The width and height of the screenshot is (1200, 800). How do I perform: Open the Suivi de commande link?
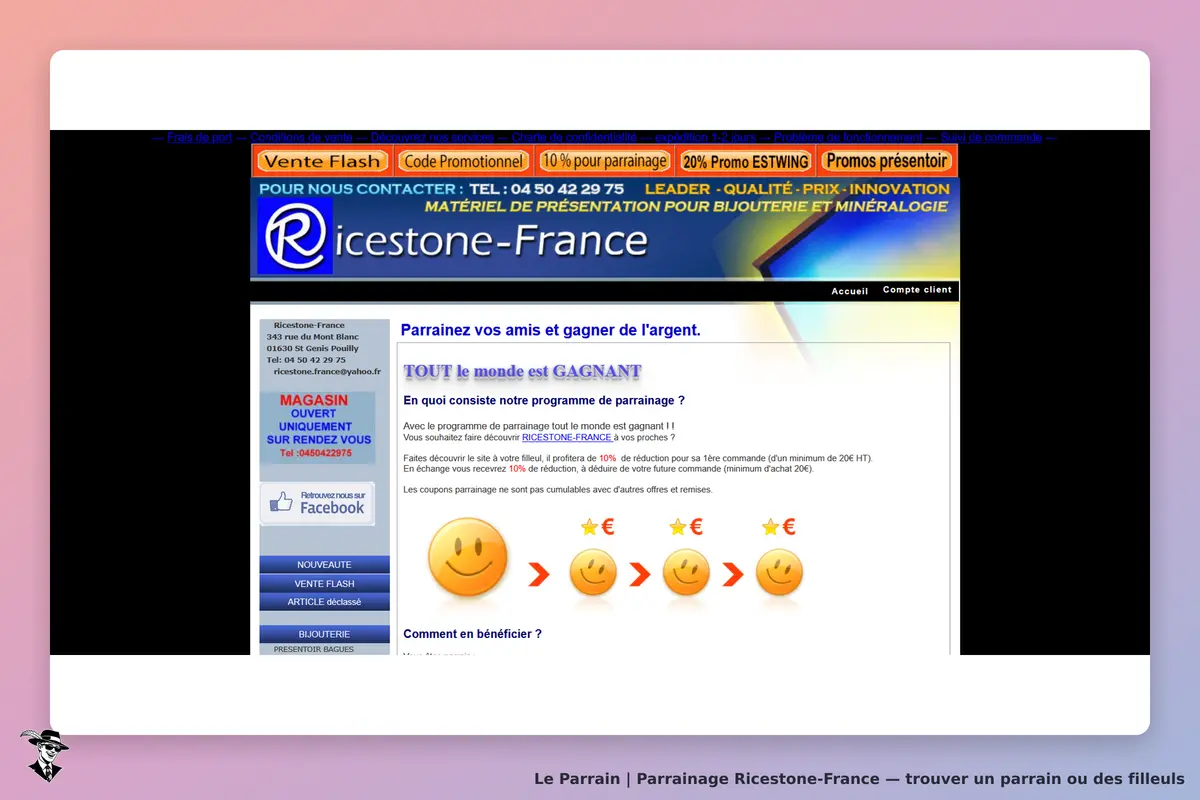click(x=991, y=138)
